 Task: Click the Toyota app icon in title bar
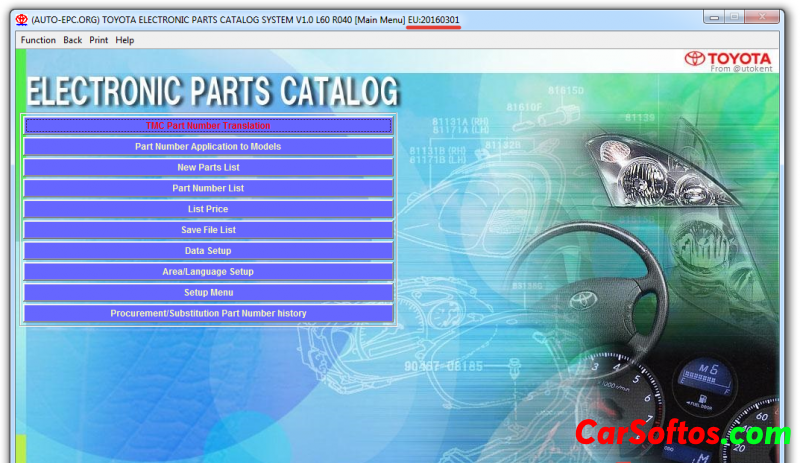(x=20, y=20)
